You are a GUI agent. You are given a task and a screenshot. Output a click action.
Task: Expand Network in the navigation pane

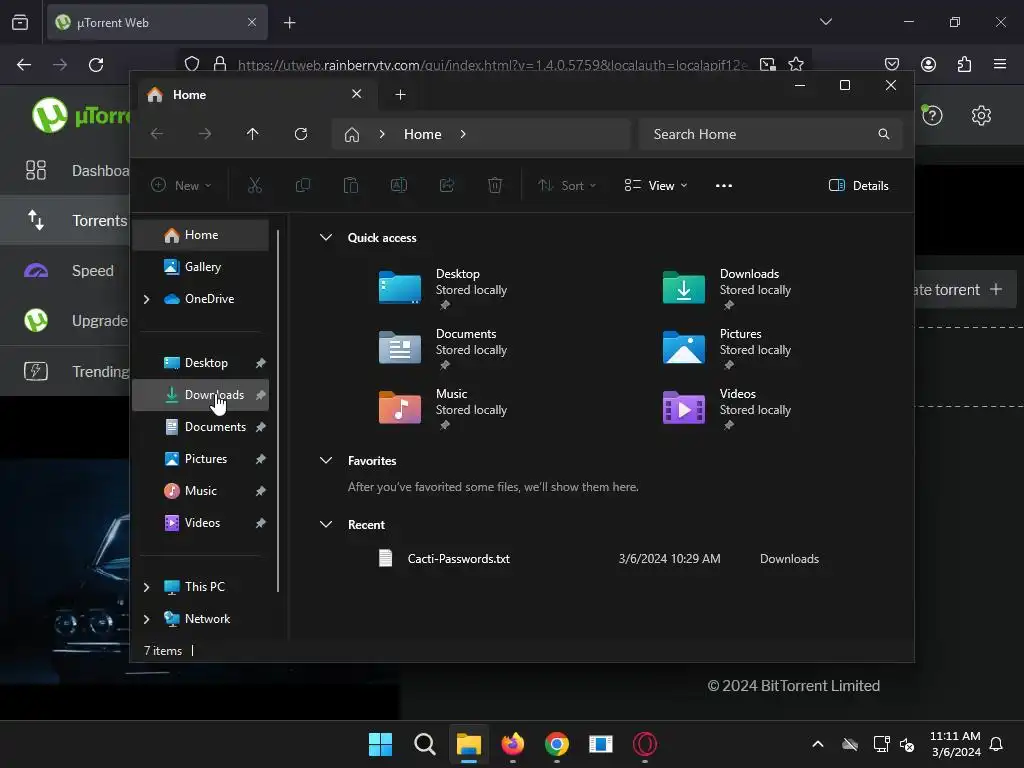146,619
